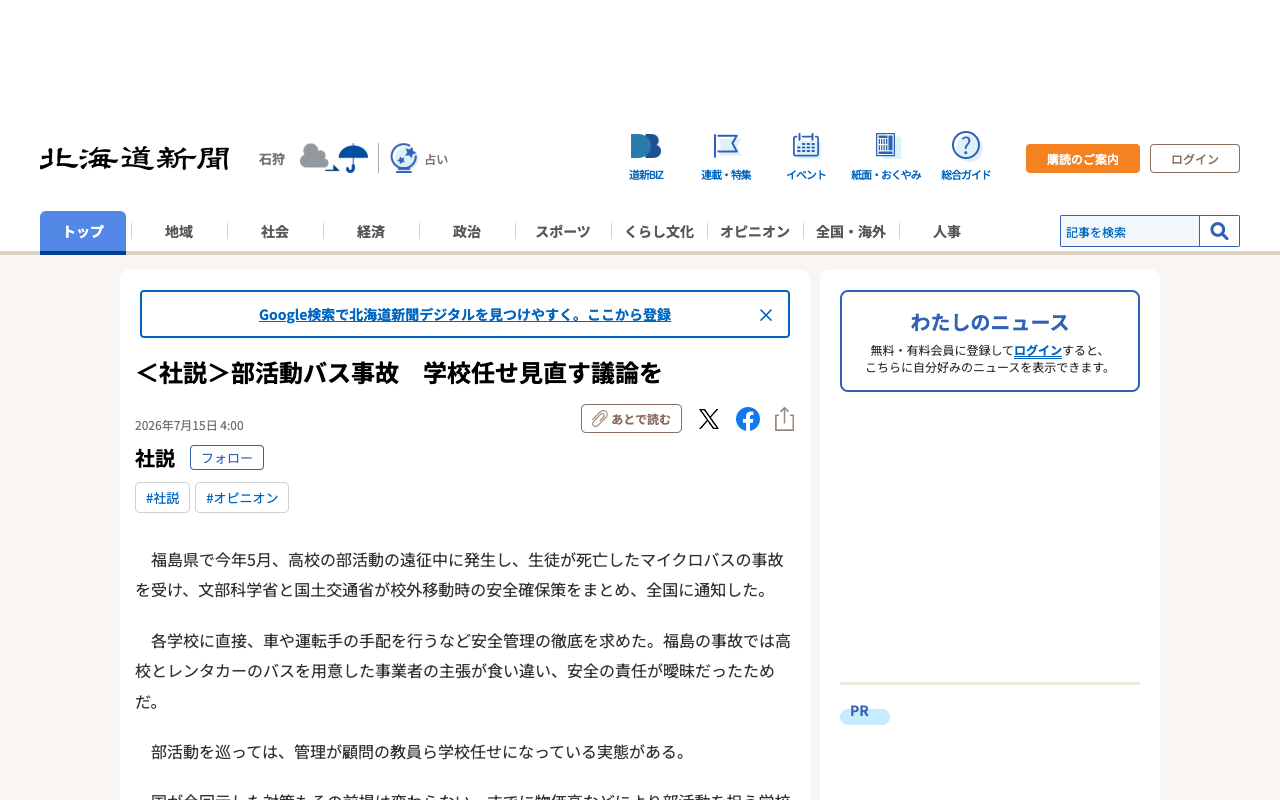This screenshot has width=1280, height=800.
Task: Select the トップ navigation tab
Action: coord(83,231)
